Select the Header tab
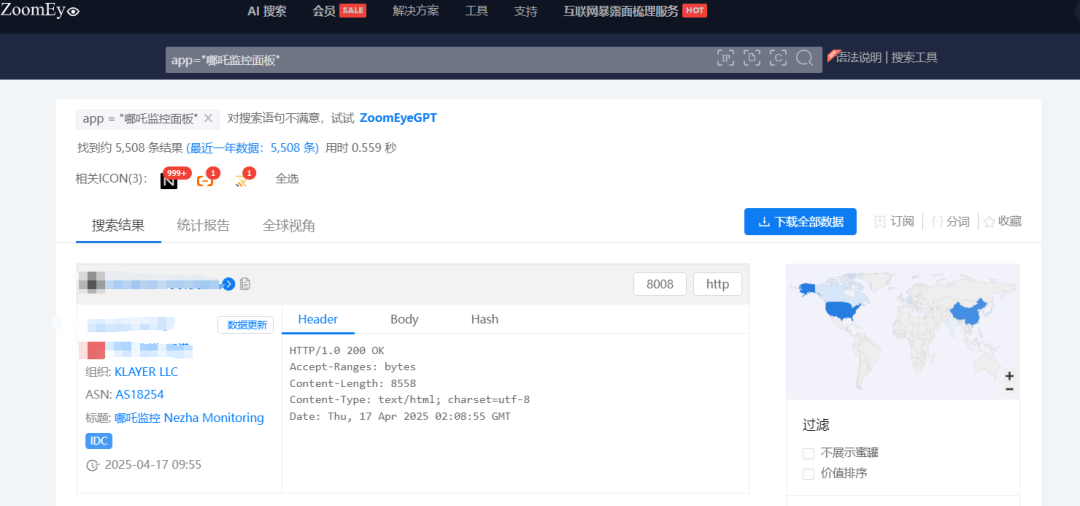This screenshot has height=506, width=1080. pyautogui.click(x=318, y=319)
